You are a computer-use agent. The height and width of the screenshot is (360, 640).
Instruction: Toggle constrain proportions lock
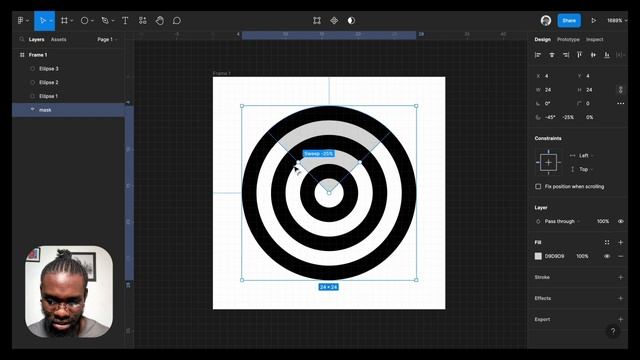[620, 90]
